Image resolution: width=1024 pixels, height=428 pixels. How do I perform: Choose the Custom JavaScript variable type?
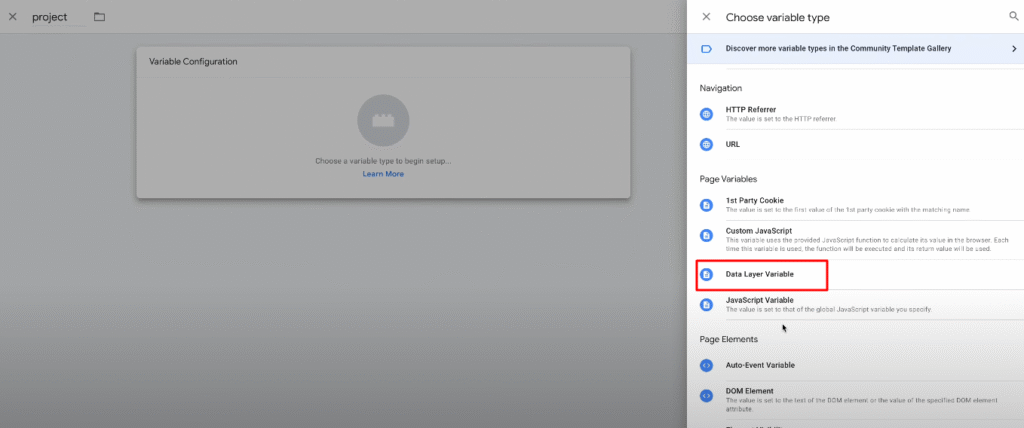758,231
